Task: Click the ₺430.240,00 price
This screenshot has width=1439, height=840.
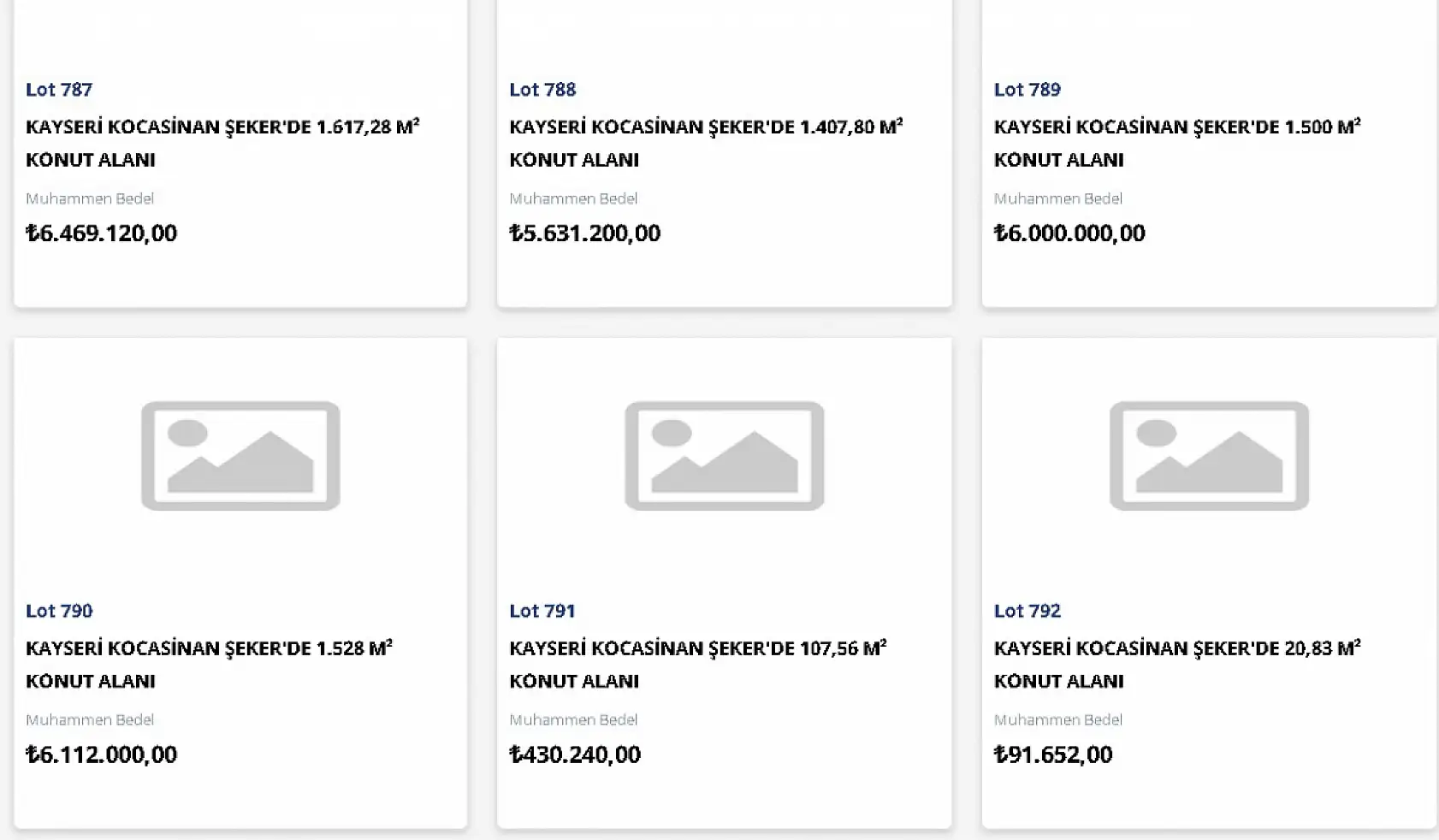Action: coord(574,754)
